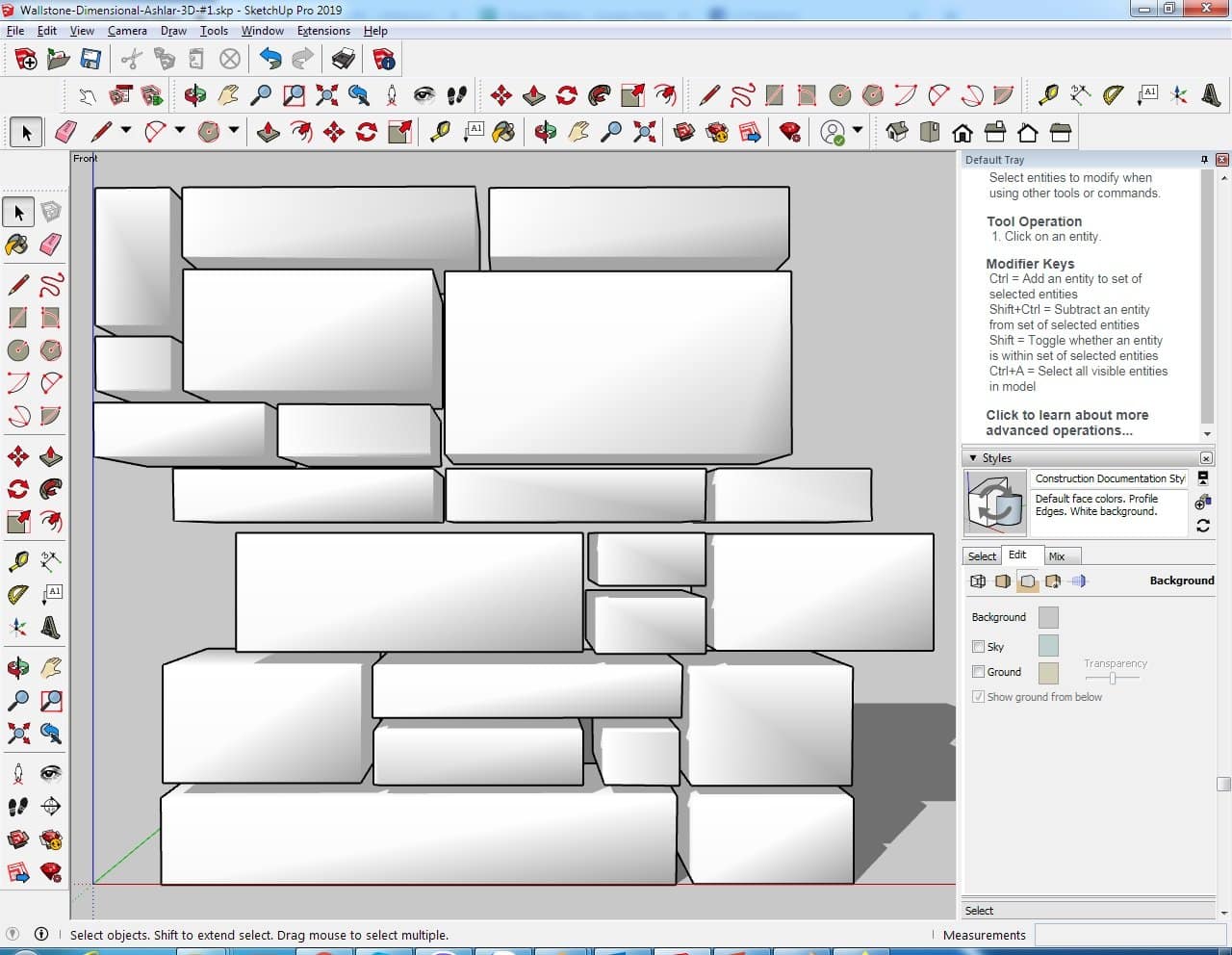Collapse the Styles panel triangle
Image resolution: width=1232 pixels, height=955 pixels.
coord(973,458)
